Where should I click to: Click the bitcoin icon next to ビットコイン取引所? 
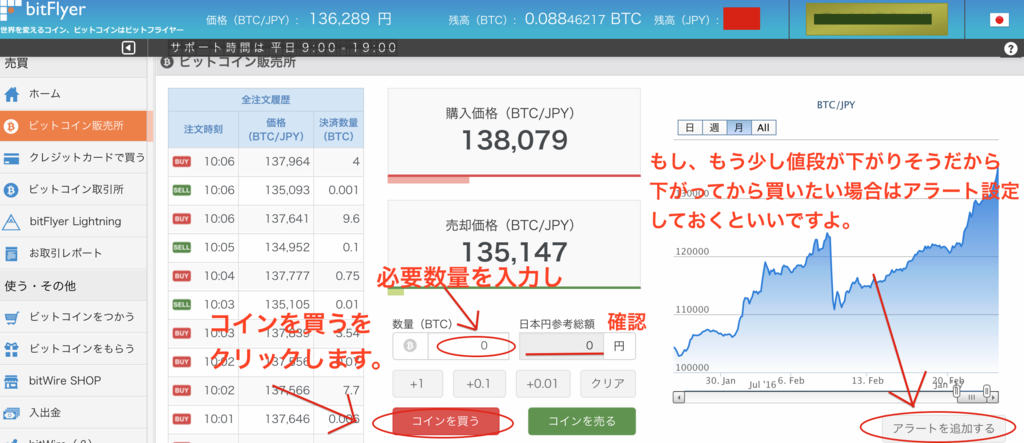pos(11,190)
